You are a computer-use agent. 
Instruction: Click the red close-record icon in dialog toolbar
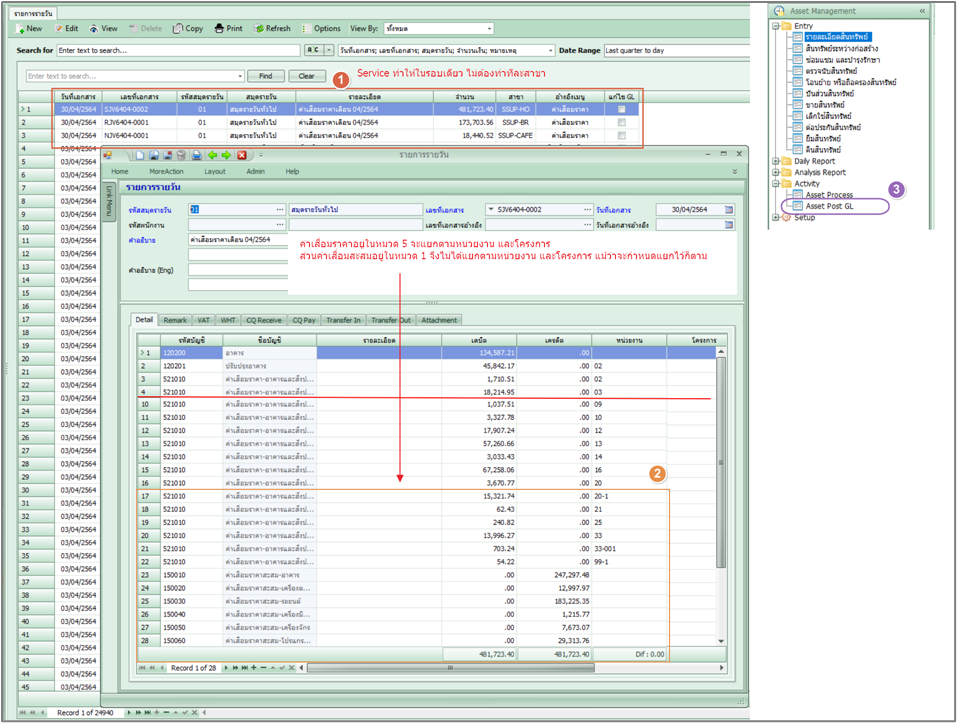coord(241,155)
